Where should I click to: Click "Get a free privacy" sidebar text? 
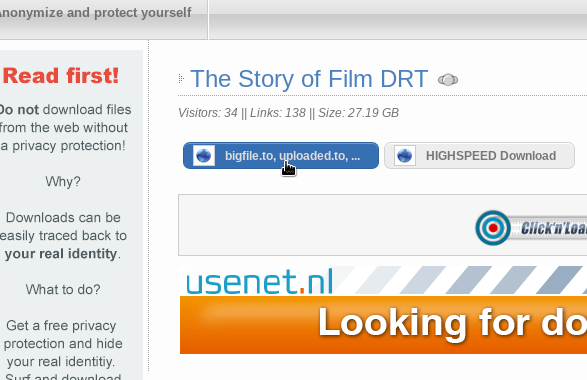coord(61,325)
